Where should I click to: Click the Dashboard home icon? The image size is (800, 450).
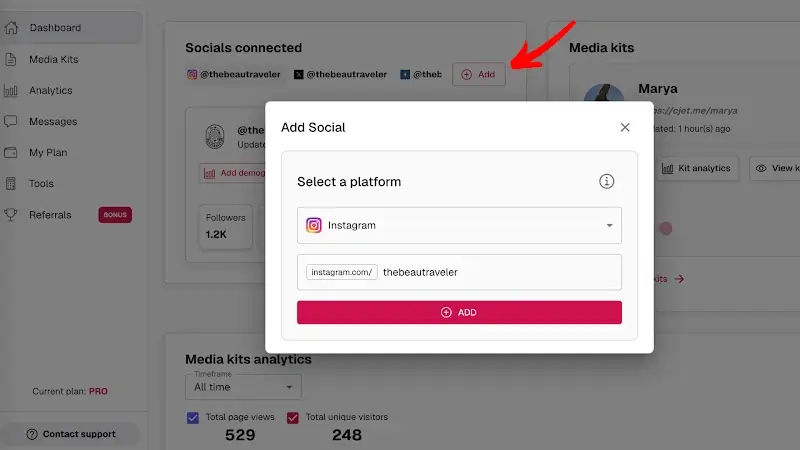[12, 28]
